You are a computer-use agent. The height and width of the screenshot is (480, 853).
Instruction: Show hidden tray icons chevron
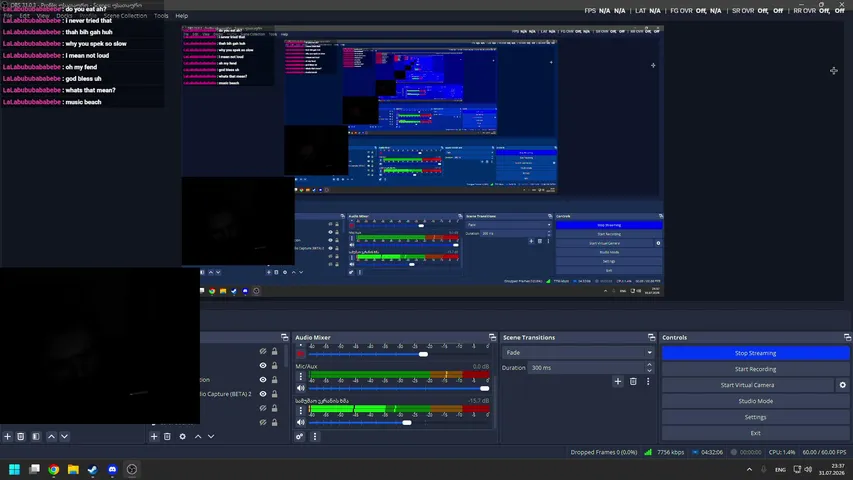[x=749, y=470]
